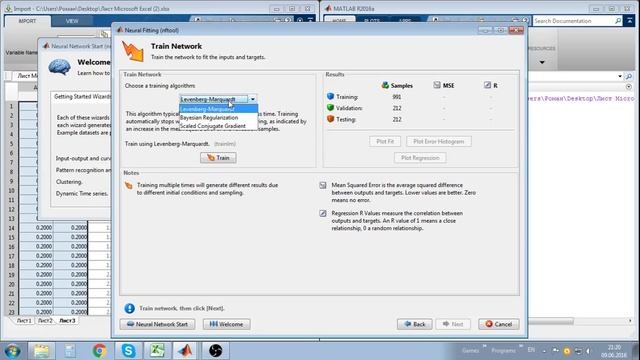Open Skype from the taskbar
Viewport: 640px width, 360px height.
tap(128, 351)
